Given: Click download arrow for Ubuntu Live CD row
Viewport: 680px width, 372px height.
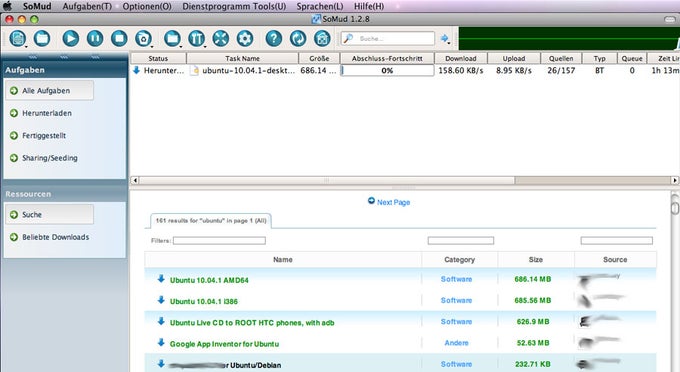Looking at the screenshot, I should 161,321.
